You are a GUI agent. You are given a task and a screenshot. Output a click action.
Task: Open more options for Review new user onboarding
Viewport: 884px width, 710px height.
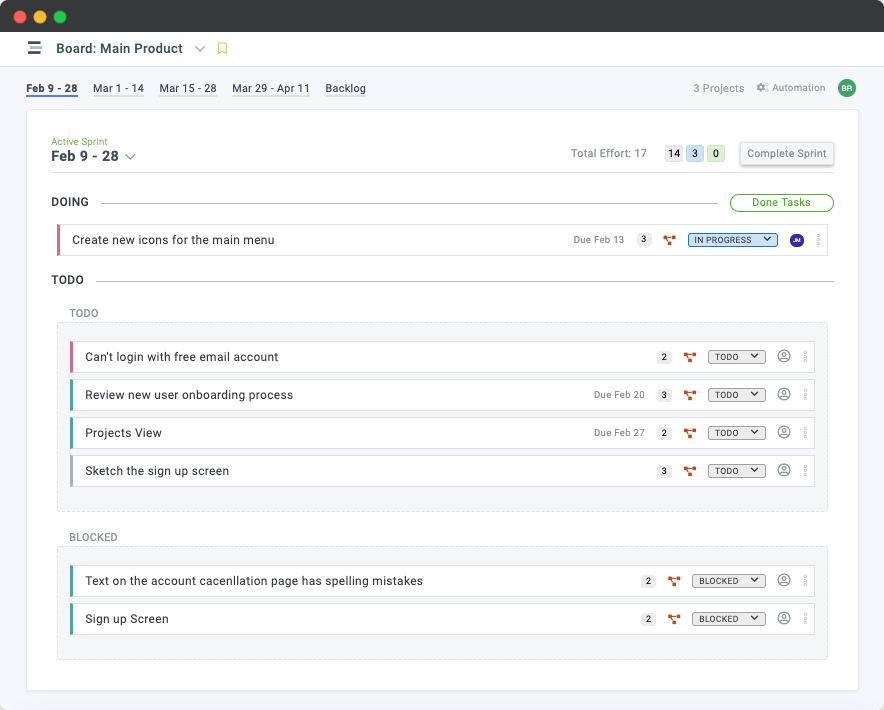tap(805, 395)
